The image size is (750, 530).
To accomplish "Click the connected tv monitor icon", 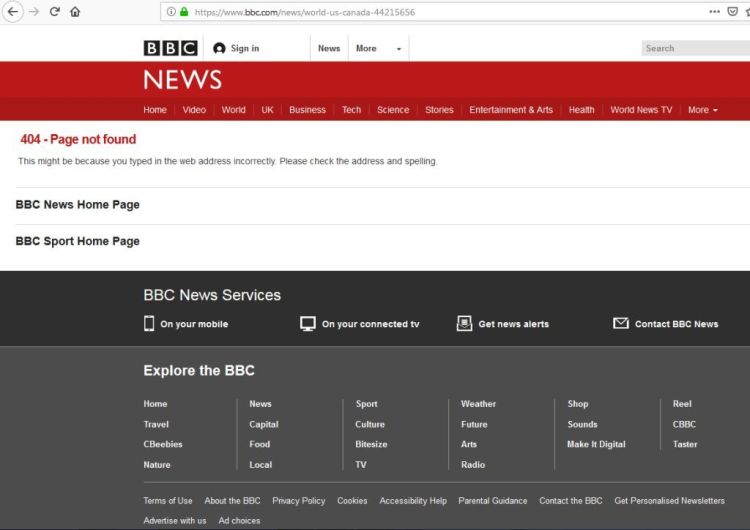I will point(308,324).
